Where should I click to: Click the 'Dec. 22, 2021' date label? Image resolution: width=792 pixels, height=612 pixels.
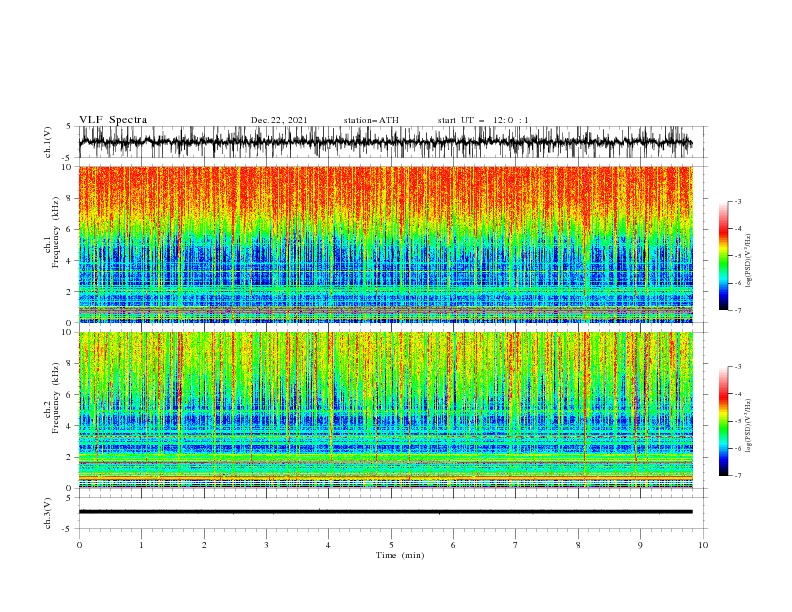click(279, 120)
